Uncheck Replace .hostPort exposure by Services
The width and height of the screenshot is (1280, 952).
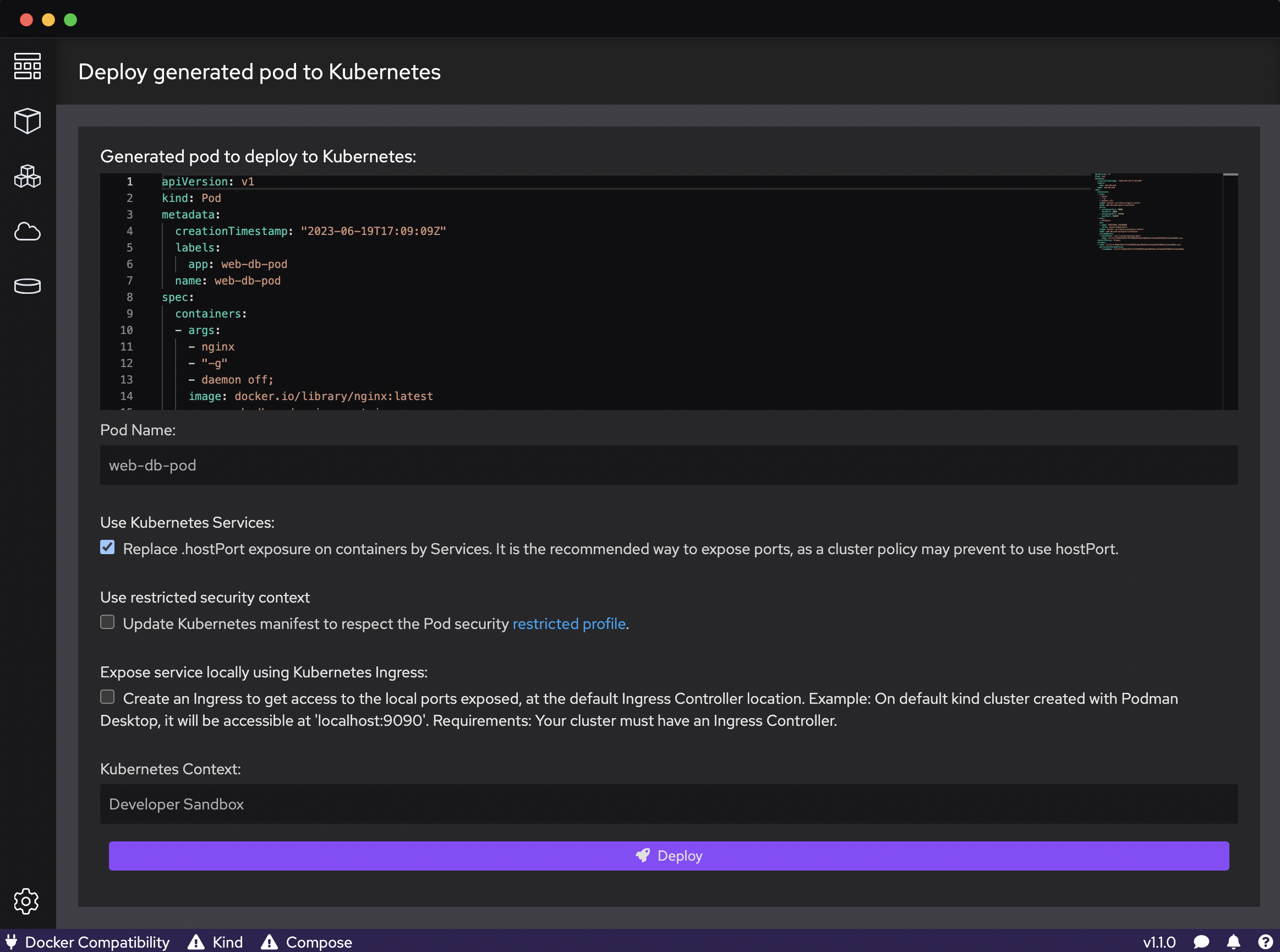pos(107,548)
